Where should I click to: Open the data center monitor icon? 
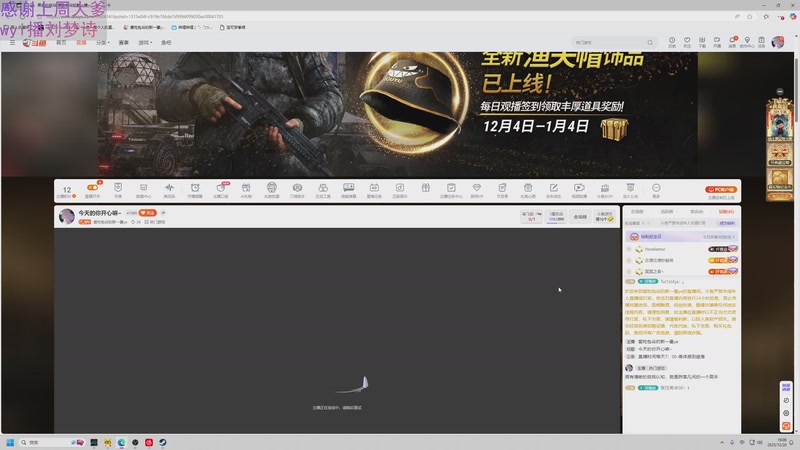tap(143, 188)
